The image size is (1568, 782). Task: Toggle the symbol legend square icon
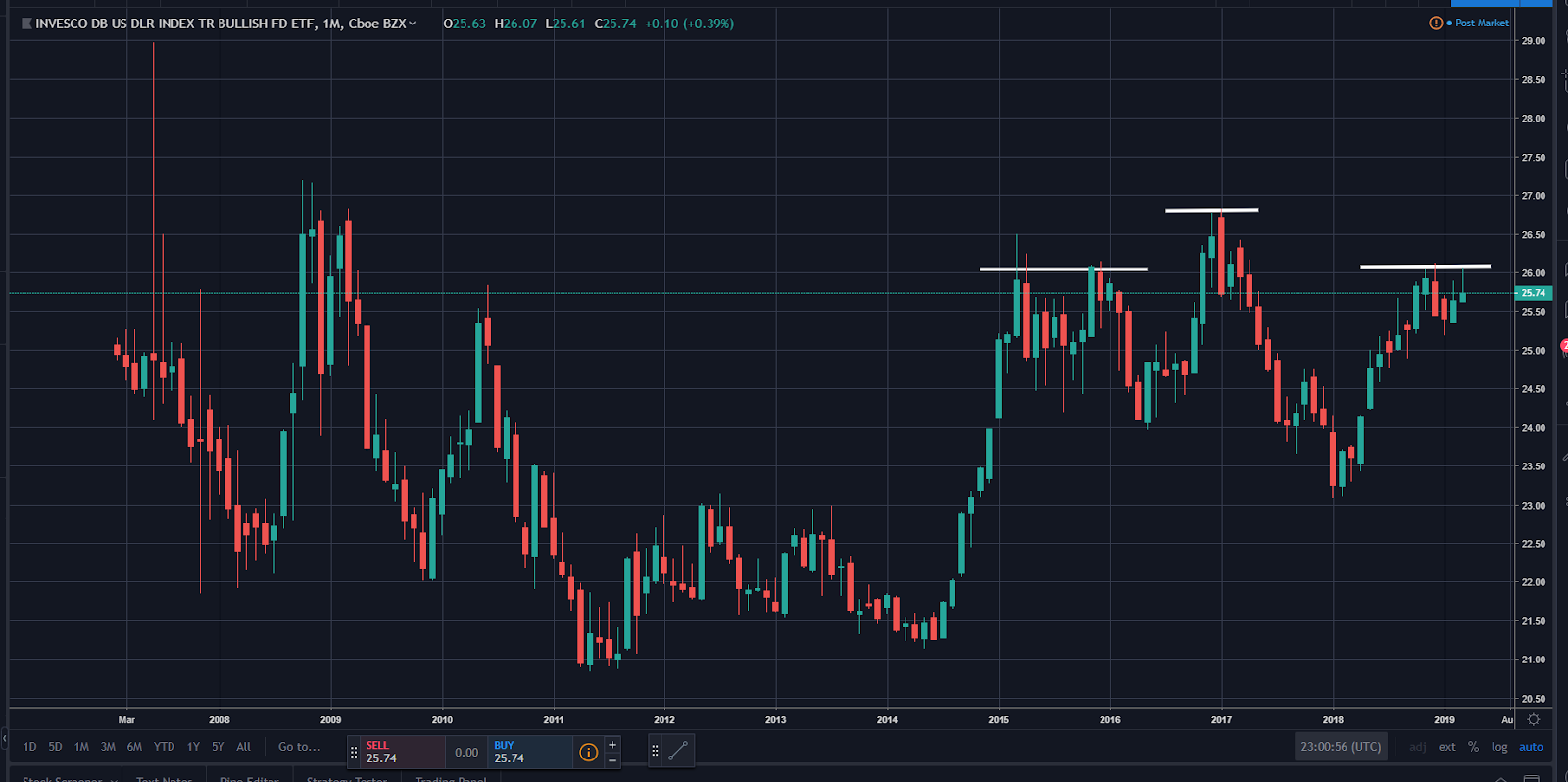click(26, 24)
